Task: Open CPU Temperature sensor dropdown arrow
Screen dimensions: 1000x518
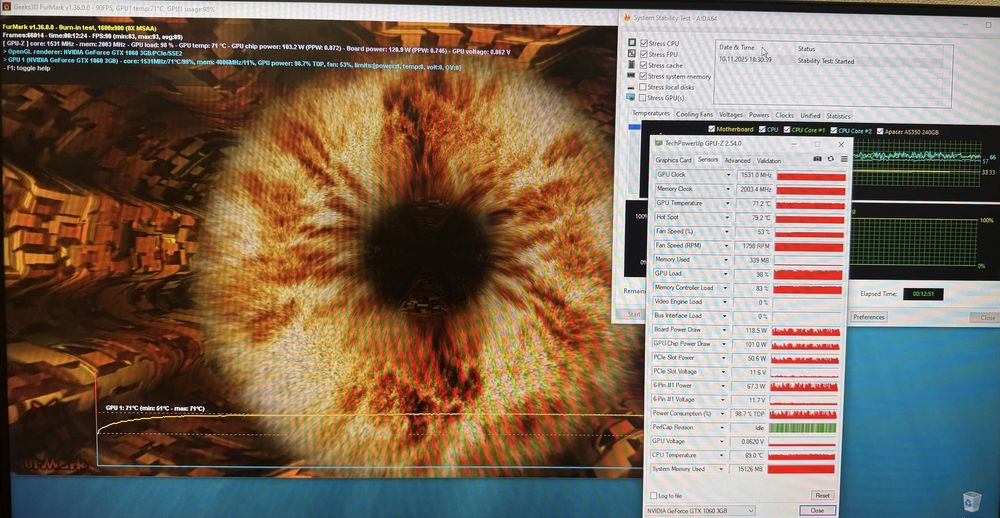Action: [723, 455]
